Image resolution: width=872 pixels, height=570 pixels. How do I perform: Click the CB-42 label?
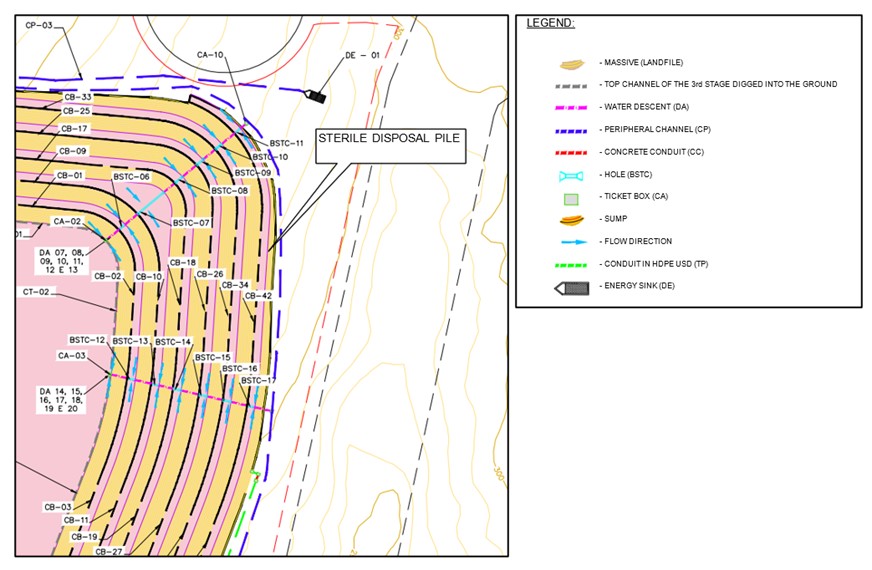tap(259, 296)
